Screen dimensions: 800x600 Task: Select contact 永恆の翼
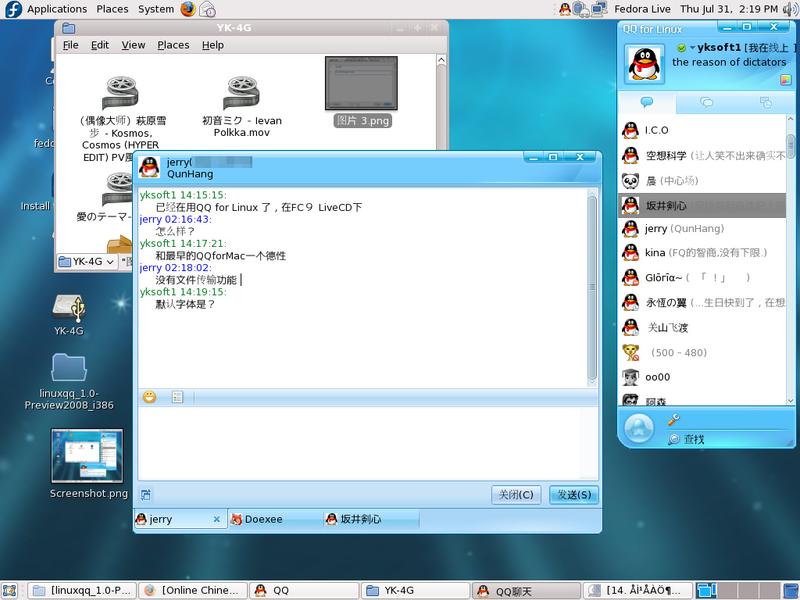tap(703, 303)
